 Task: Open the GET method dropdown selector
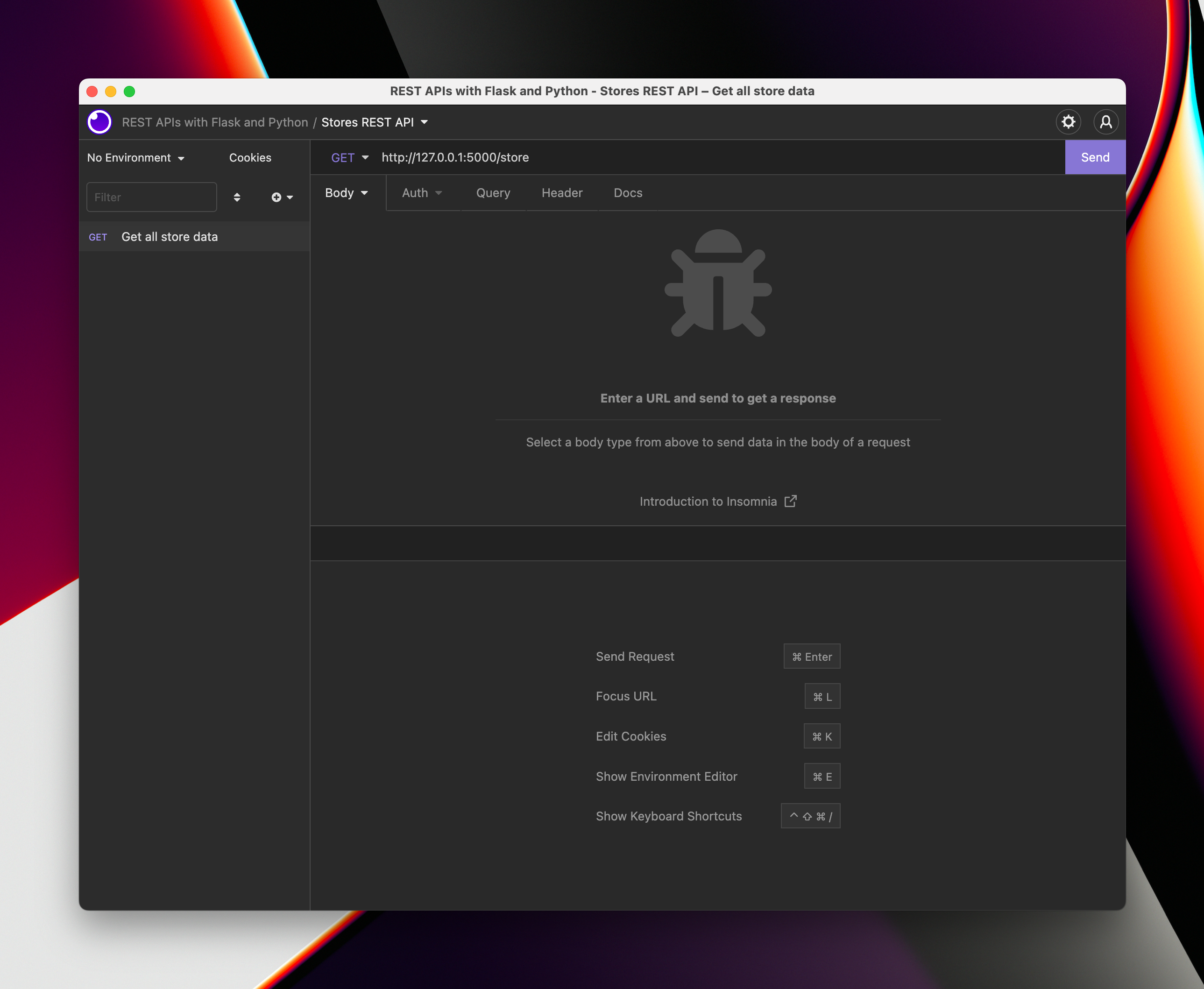tap(349, 157)
